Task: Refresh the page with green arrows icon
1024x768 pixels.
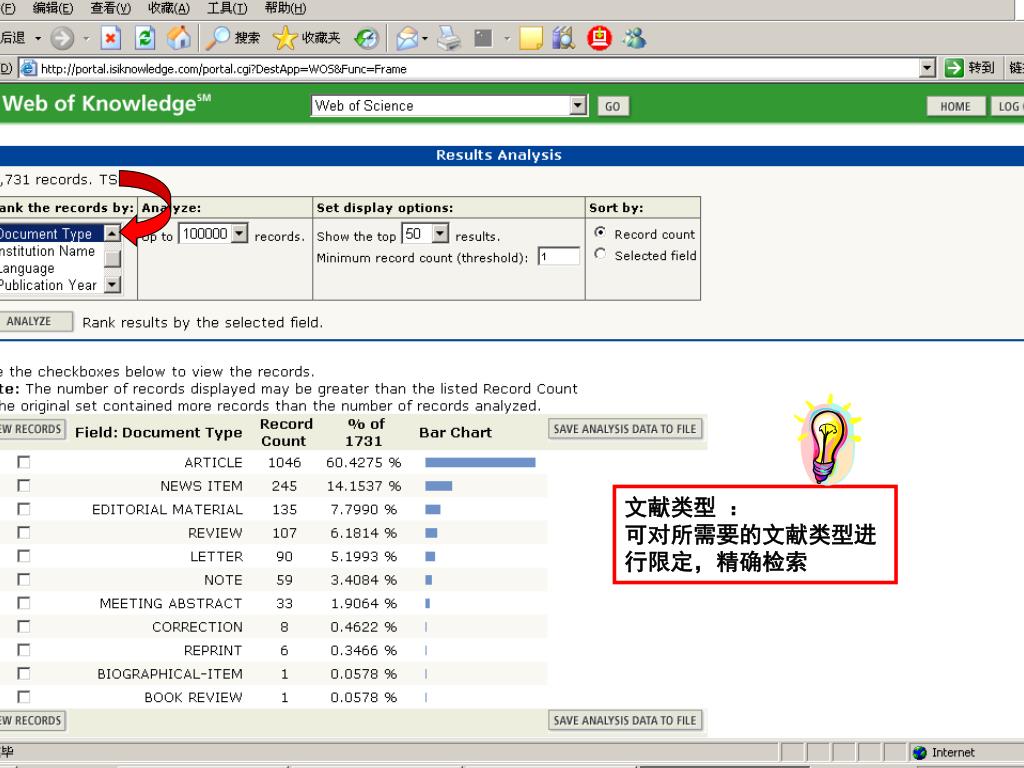Action: click(144, 39)
